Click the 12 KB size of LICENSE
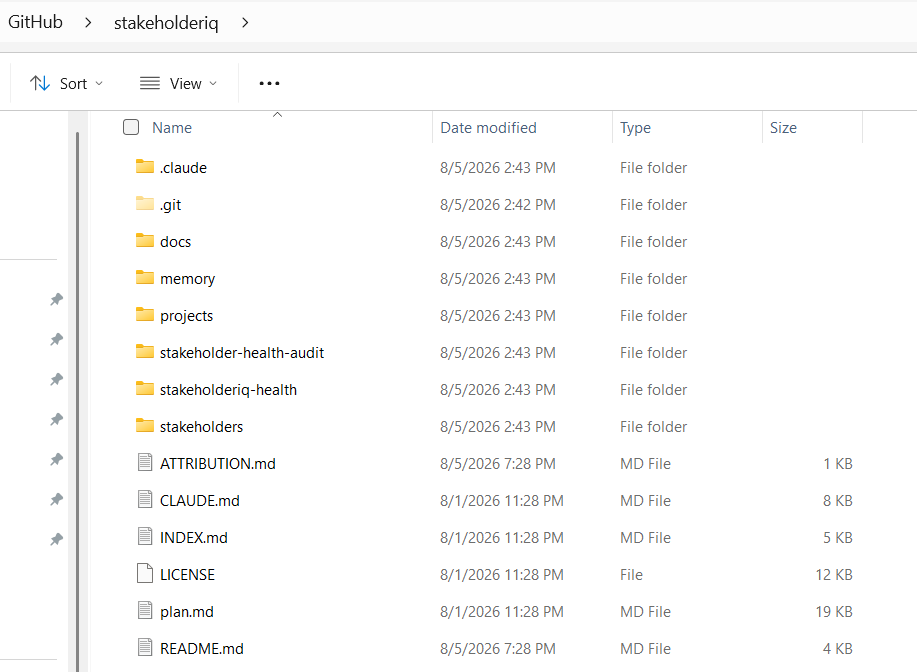917x672 pixels. pyautogui.click(x=834, y=574)
